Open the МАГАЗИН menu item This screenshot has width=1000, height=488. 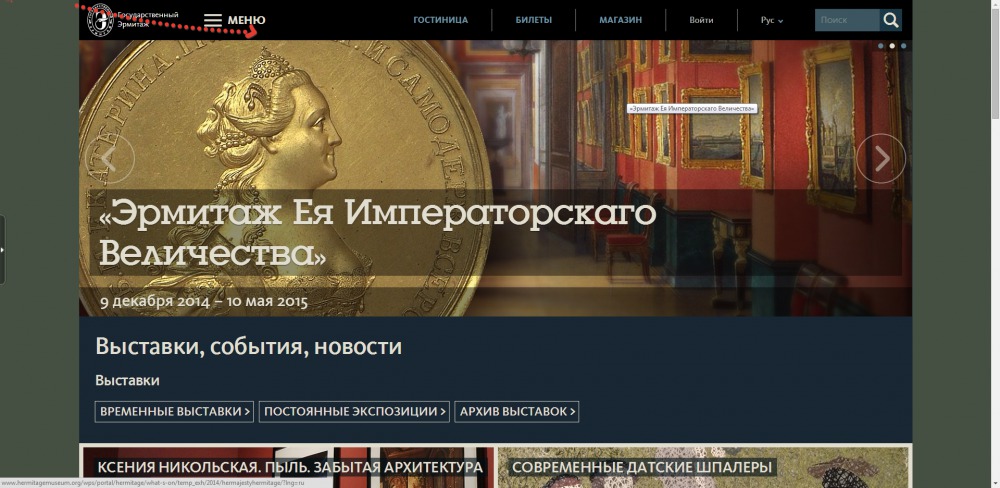(620, 20)
